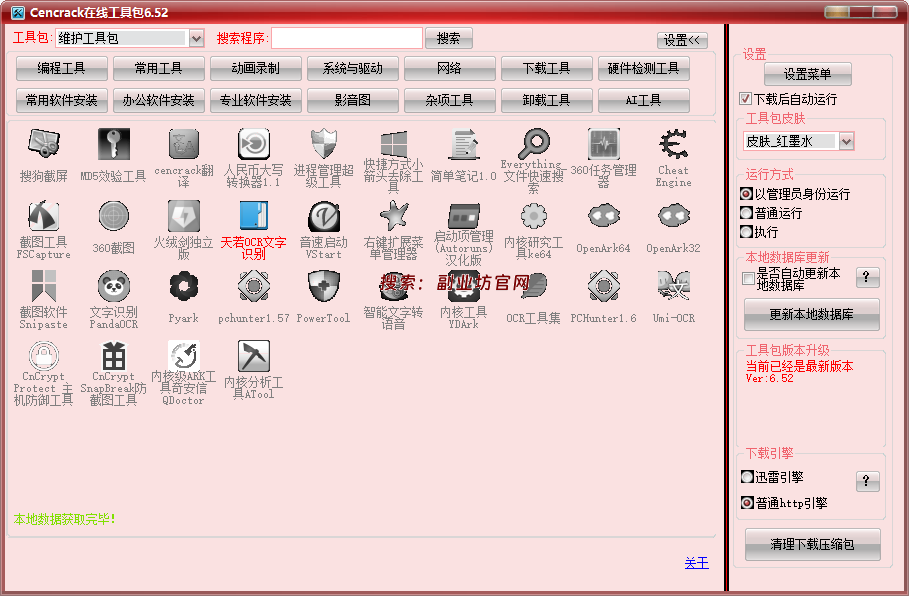
Task: Click 清理下载压缩包 button
Action: pos(812,544)
